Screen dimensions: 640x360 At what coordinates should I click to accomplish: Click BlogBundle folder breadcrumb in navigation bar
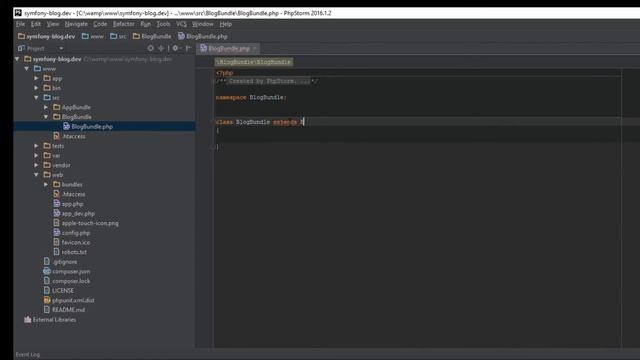click(x=152, y=36)
